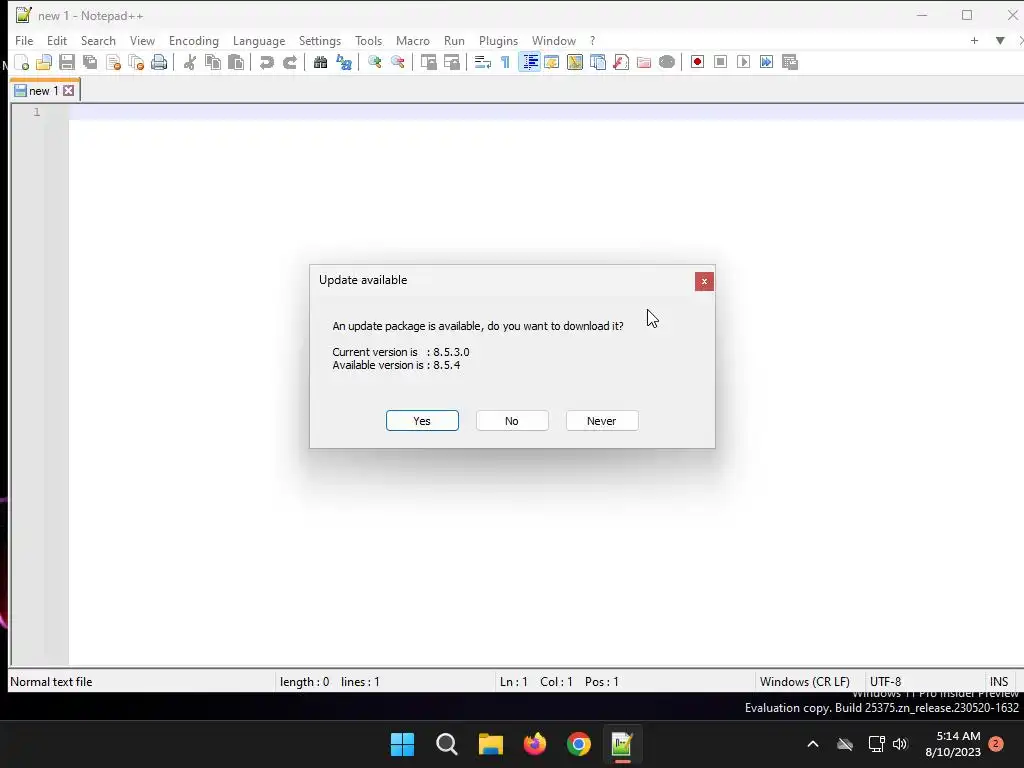Click the Print toolbar icon
Image resolution: width=1024 pixels, height=768 pixels.
pos(159,62)
